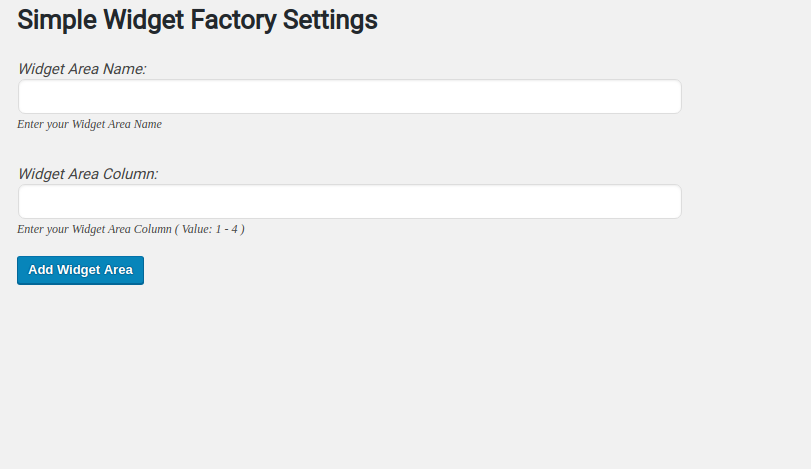811x469 pixels.
Task: Click the 'Simple Widget Factory Settings' heading
Action: click(198, 20)
